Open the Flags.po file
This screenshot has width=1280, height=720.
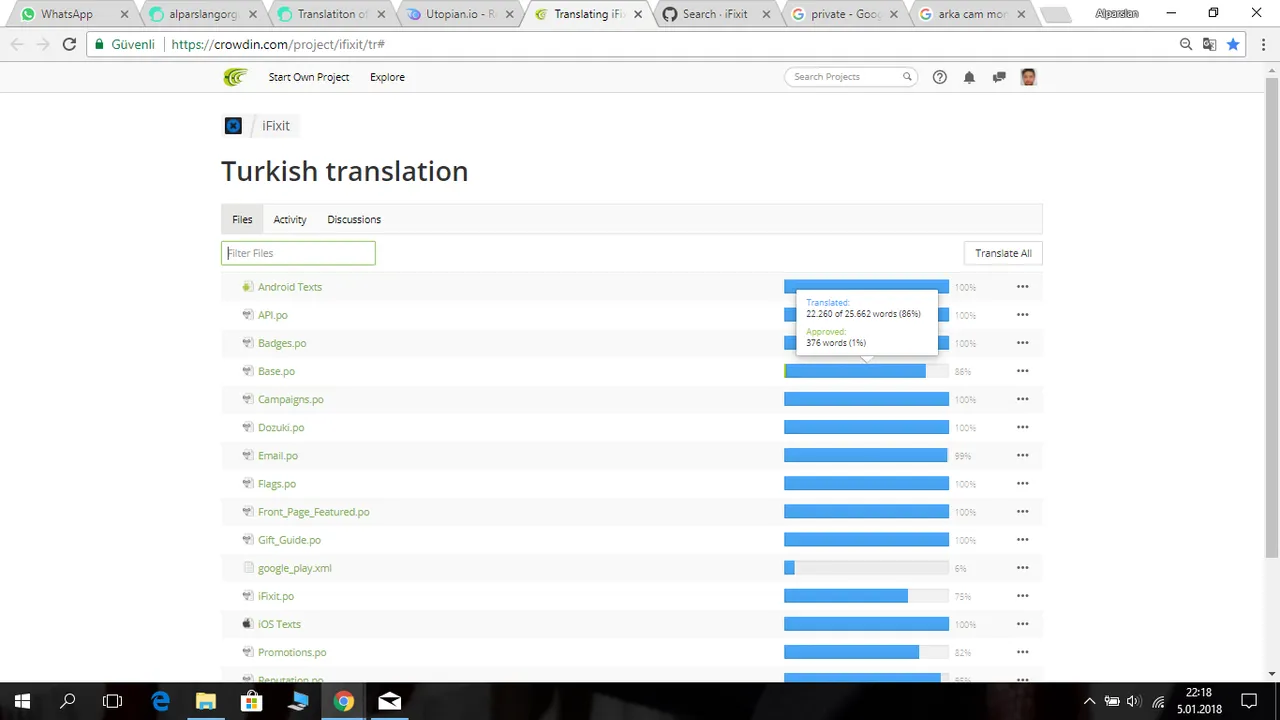[277, 484]
